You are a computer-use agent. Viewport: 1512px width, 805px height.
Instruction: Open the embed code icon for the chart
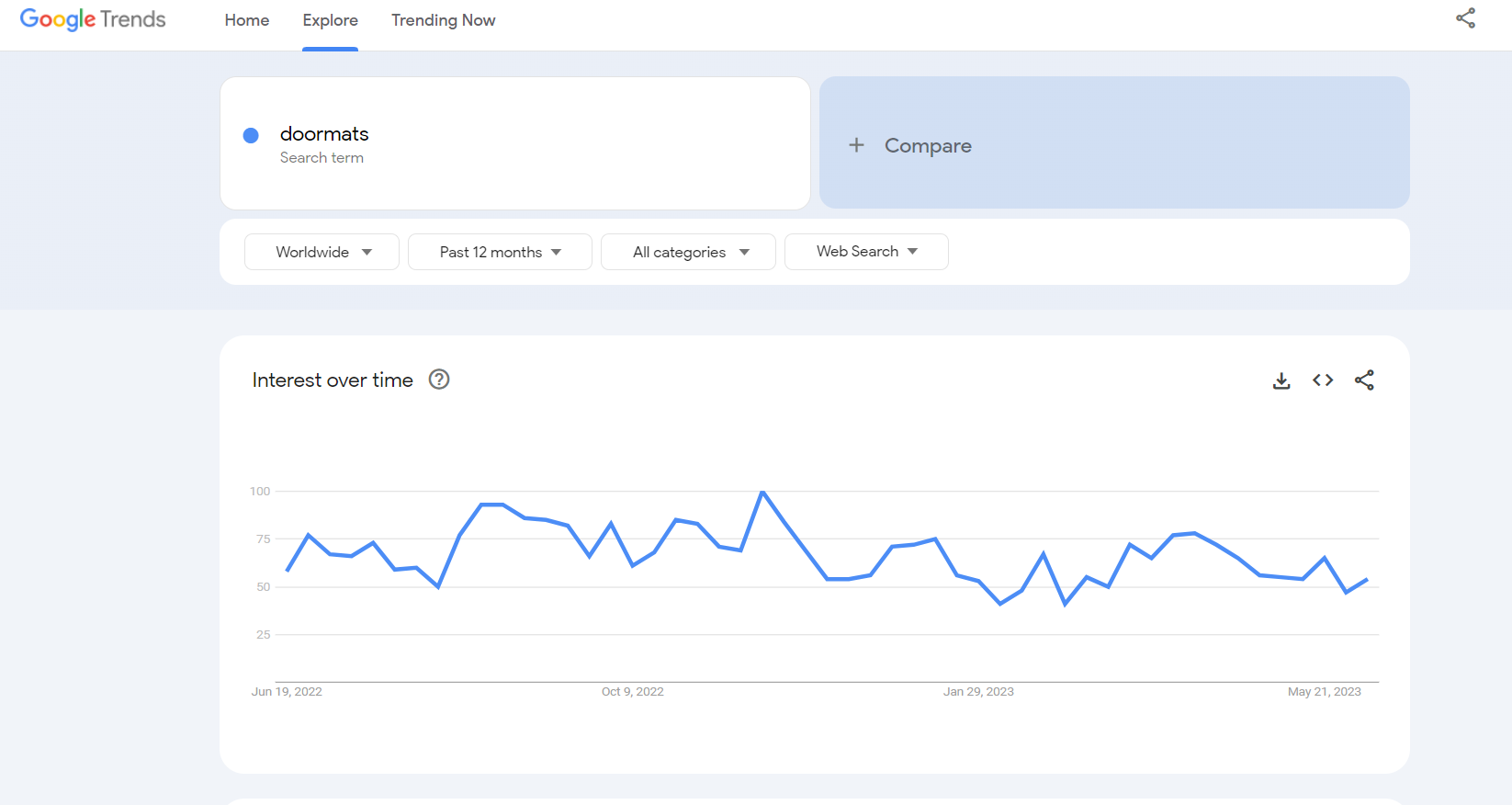pyautogui.click(x=1323, y=380)
